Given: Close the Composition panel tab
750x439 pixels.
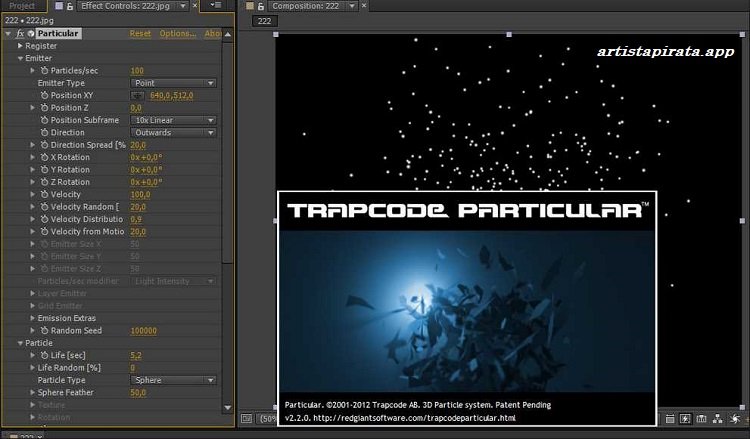Looking at the screenshot, I should click(x=364, y=6).
